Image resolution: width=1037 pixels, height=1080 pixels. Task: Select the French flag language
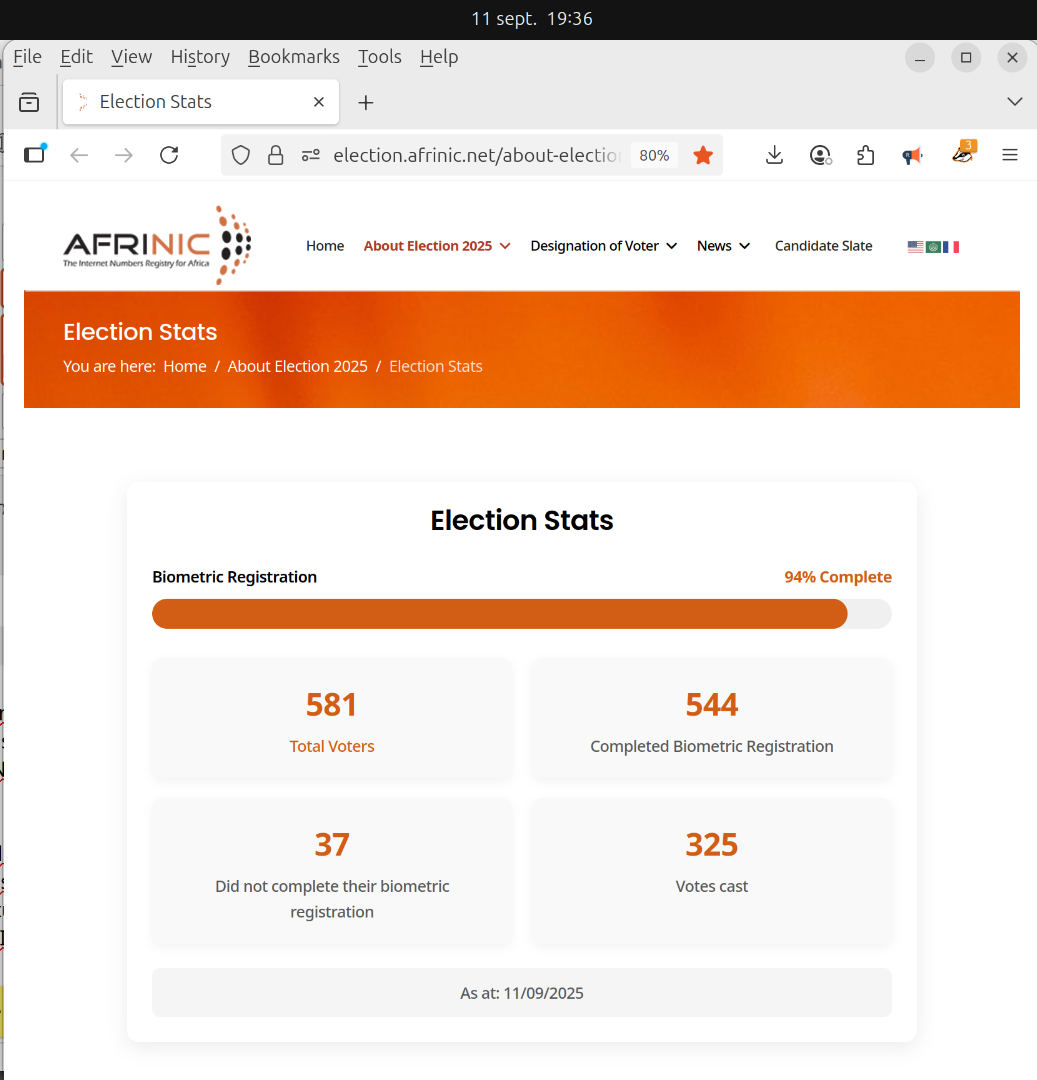(951, 247)
